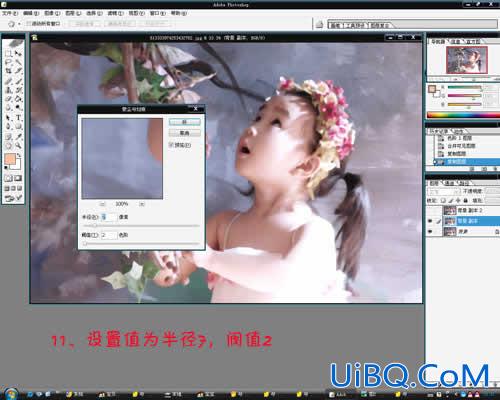Click the 取消 (Cancel) button in the dialog
Viewport: 500px width, 400px height.
click(x=184, y=133)
